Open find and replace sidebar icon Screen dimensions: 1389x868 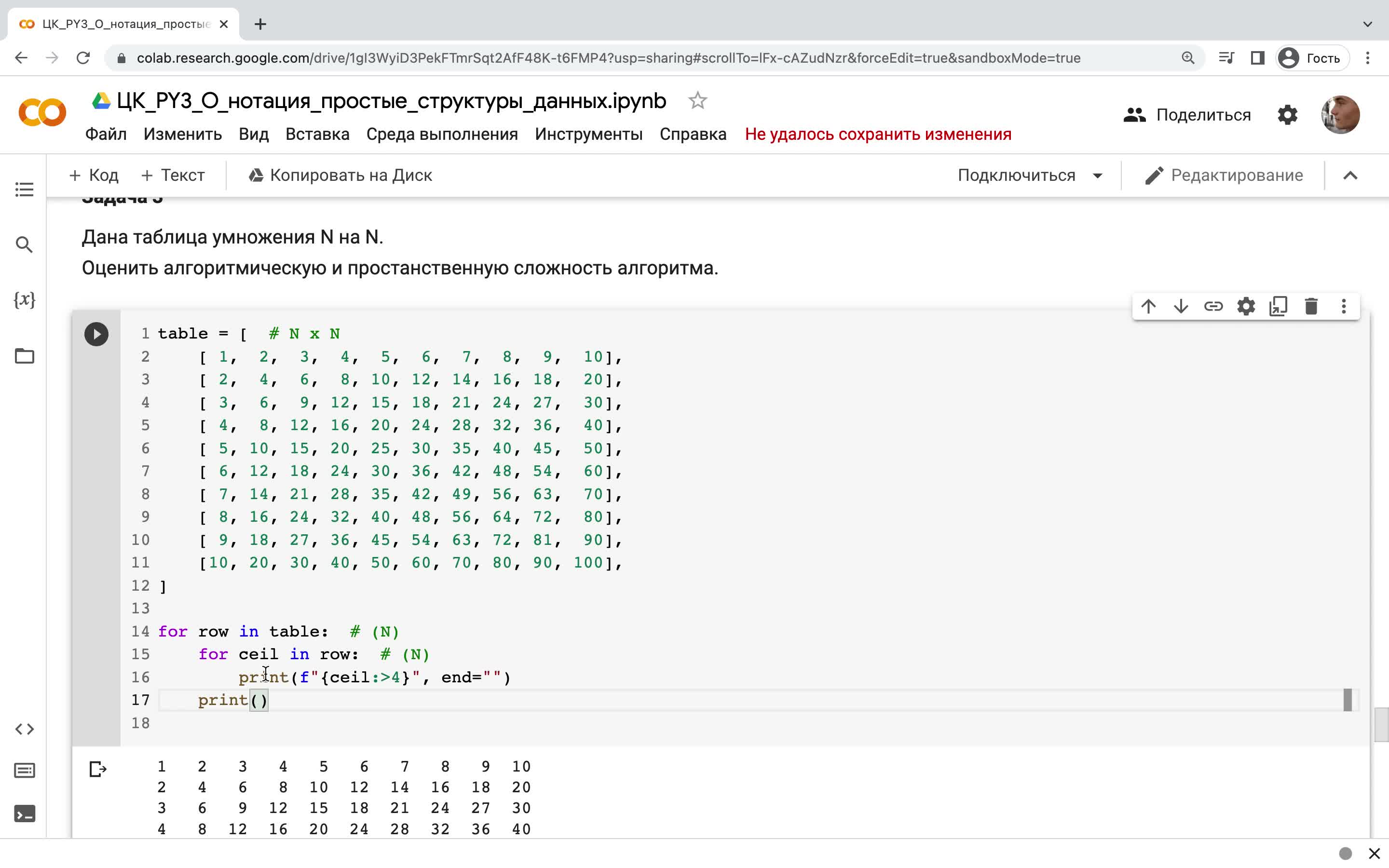[24, 245]
